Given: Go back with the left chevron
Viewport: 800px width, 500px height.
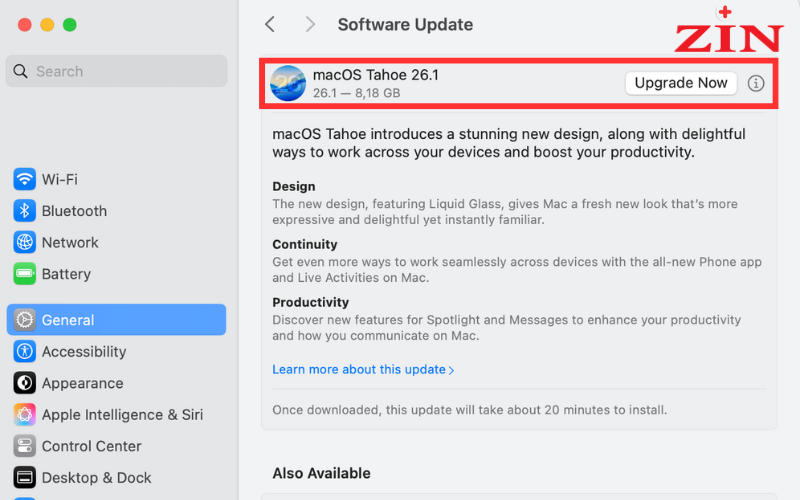Looking at the screenshot, I should tap(270, 24).
